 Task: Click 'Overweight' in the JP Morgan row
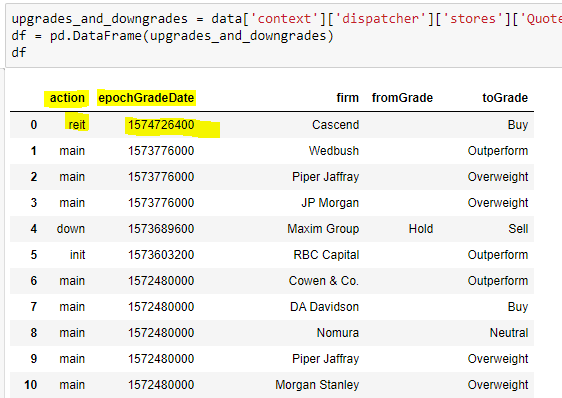(498, 203)
